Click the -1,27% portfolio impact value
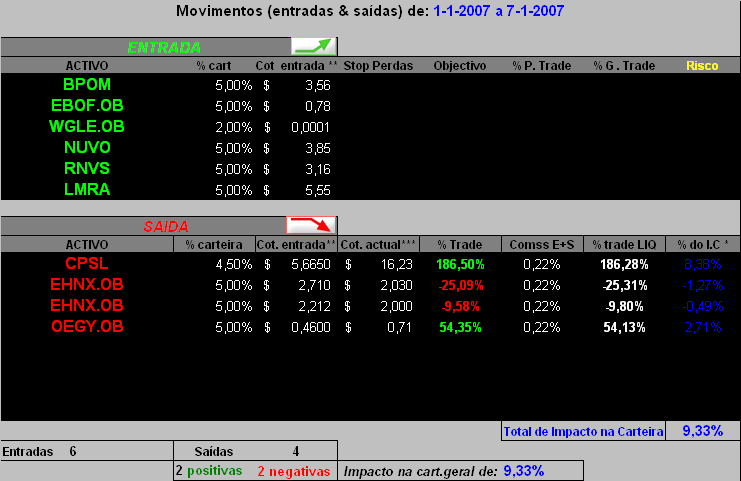Screen dimensions: 741x481 coord(702,285)
